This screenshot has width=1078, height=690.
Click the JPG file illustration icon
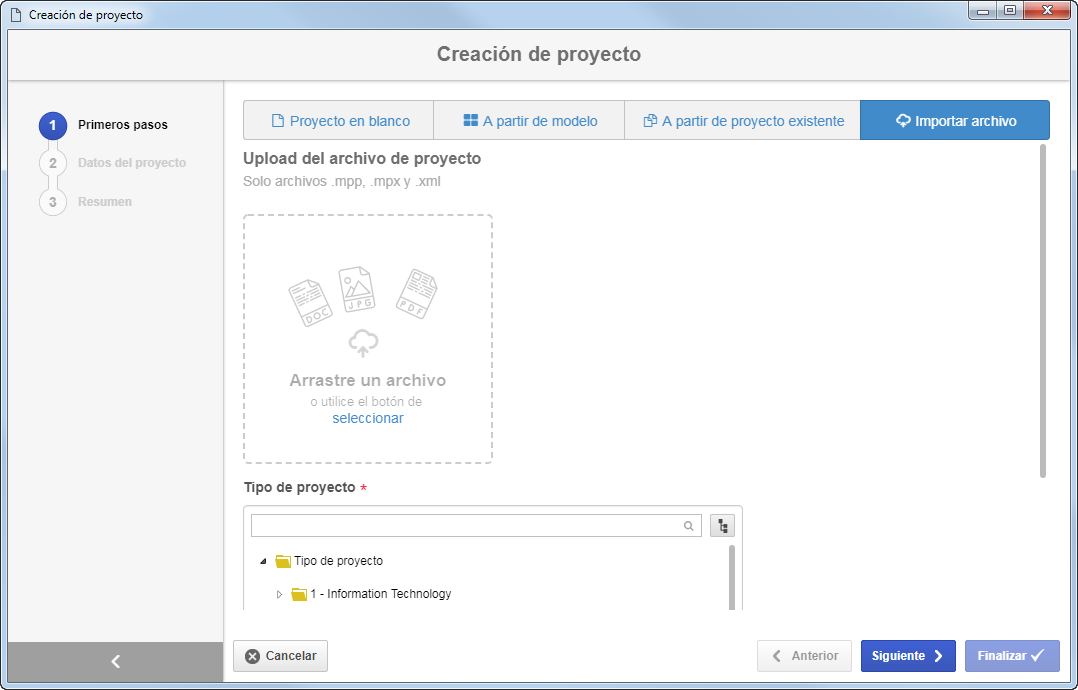357,289
